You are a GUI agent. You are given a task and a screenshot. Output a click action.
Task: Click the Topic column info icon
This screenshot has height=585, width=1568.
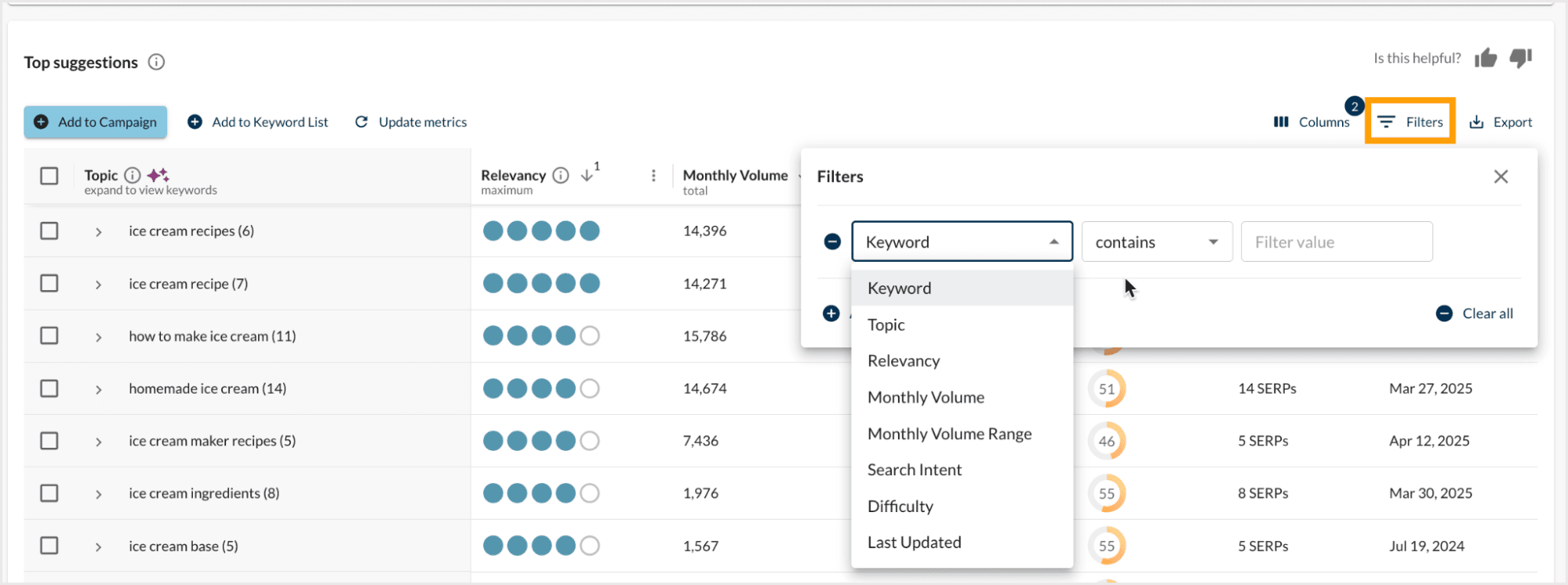point(133,175)
